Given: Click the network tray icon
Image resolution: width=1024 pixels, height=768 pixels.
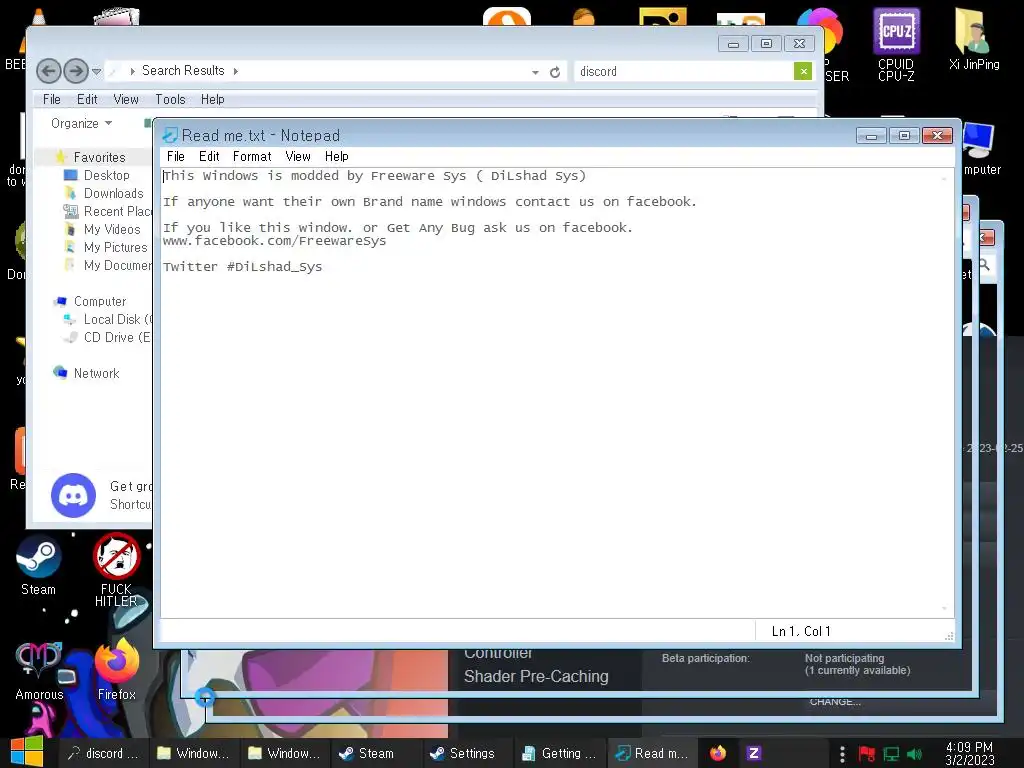Looking at the screenshot, I should click(891, 754).
